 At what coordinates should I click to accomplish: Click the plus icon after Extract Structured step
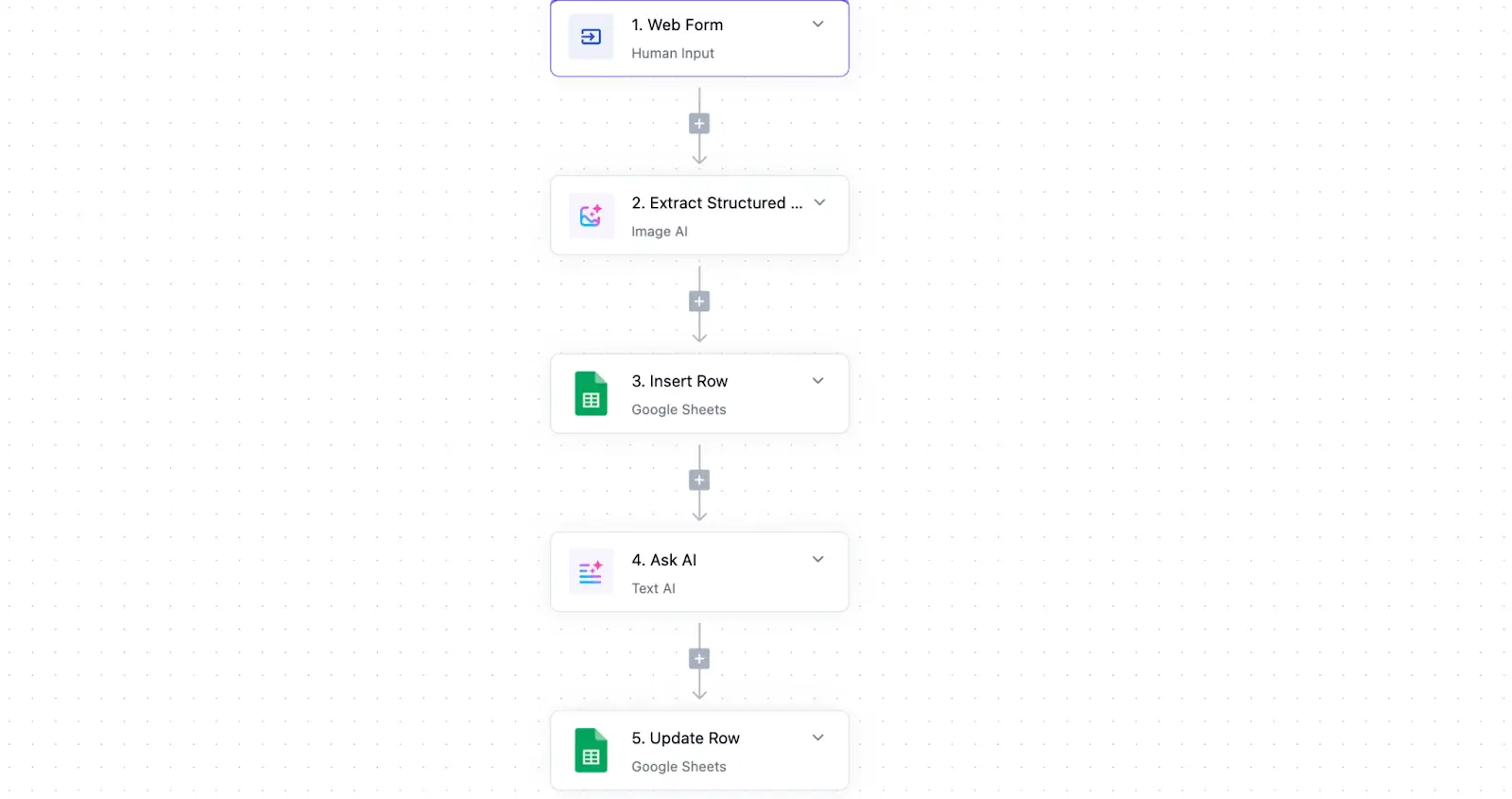(699, 301)
